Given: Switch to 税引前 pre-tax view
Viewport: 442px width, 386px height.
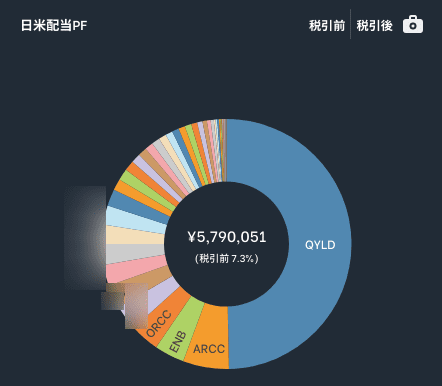Looking at the screenshot, I should tap(327, 25).
